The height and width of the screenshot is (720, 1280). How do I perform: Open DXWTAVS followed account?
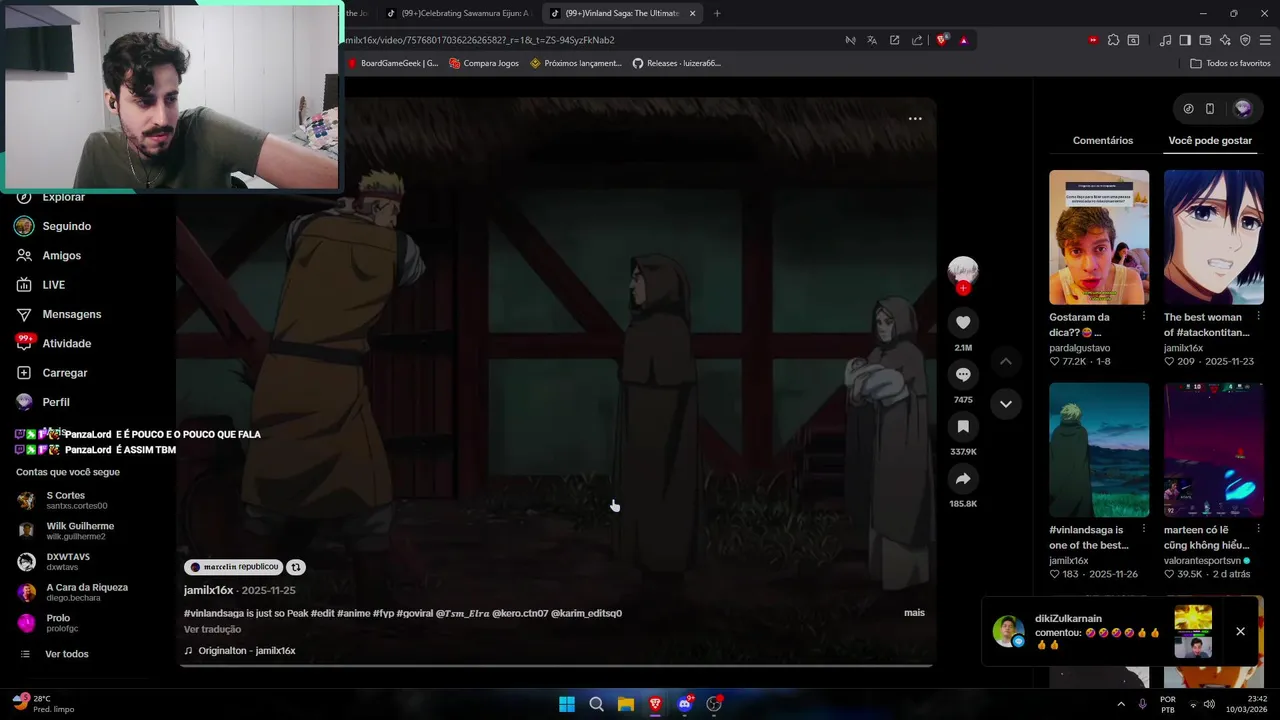[68, 562]
